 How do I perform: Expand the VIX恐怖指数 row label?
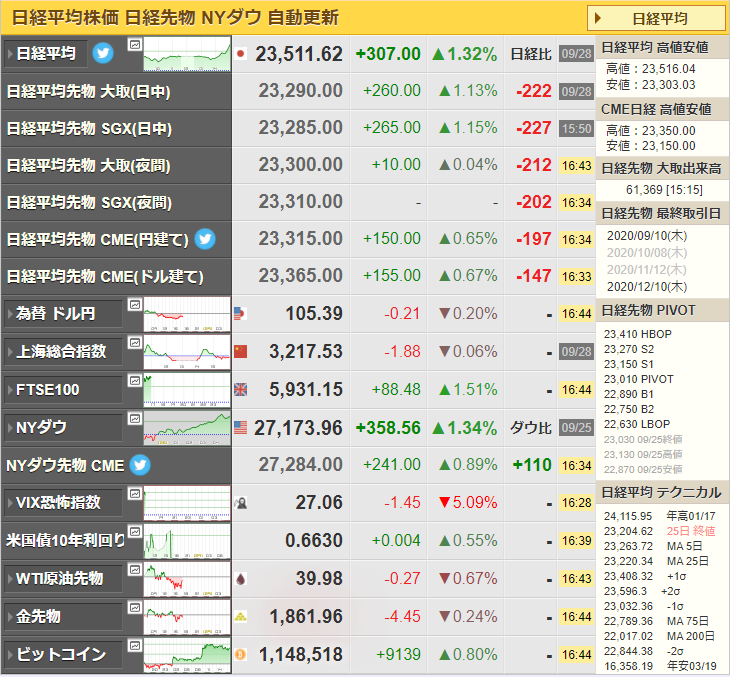point(63,502)
